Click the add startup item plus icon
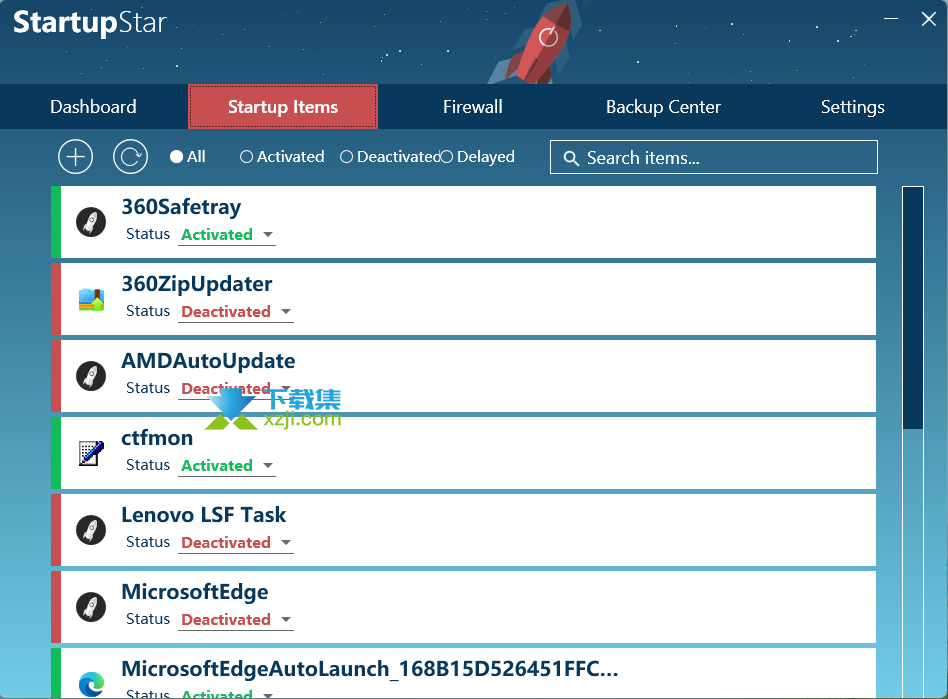Screen dimensions: 948x699 click(76, 157)
